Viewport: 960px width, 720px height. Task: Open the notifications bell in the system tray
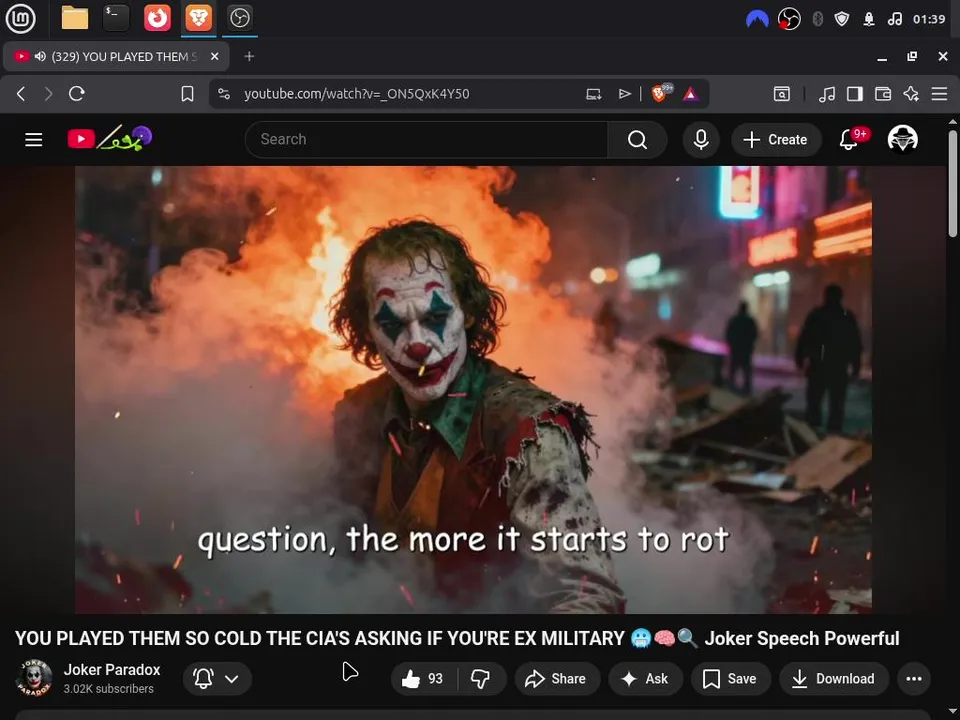pyautogui.click(x=869, y=20)
